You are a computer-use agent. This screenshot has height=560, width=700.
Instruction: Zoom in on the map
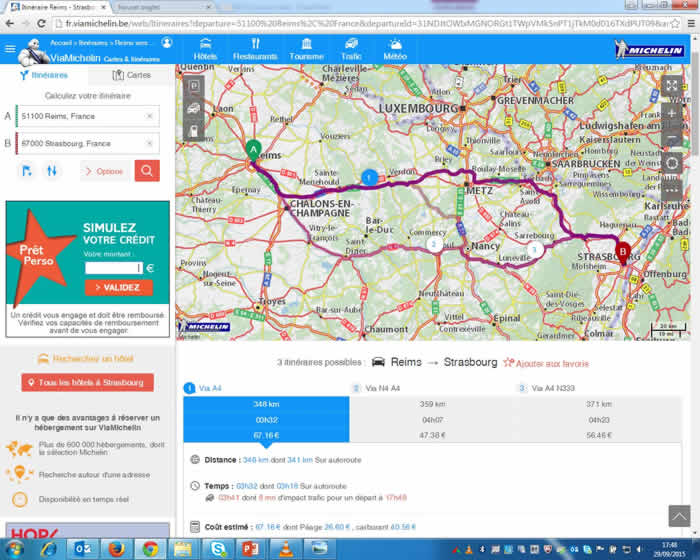(673, 113)
